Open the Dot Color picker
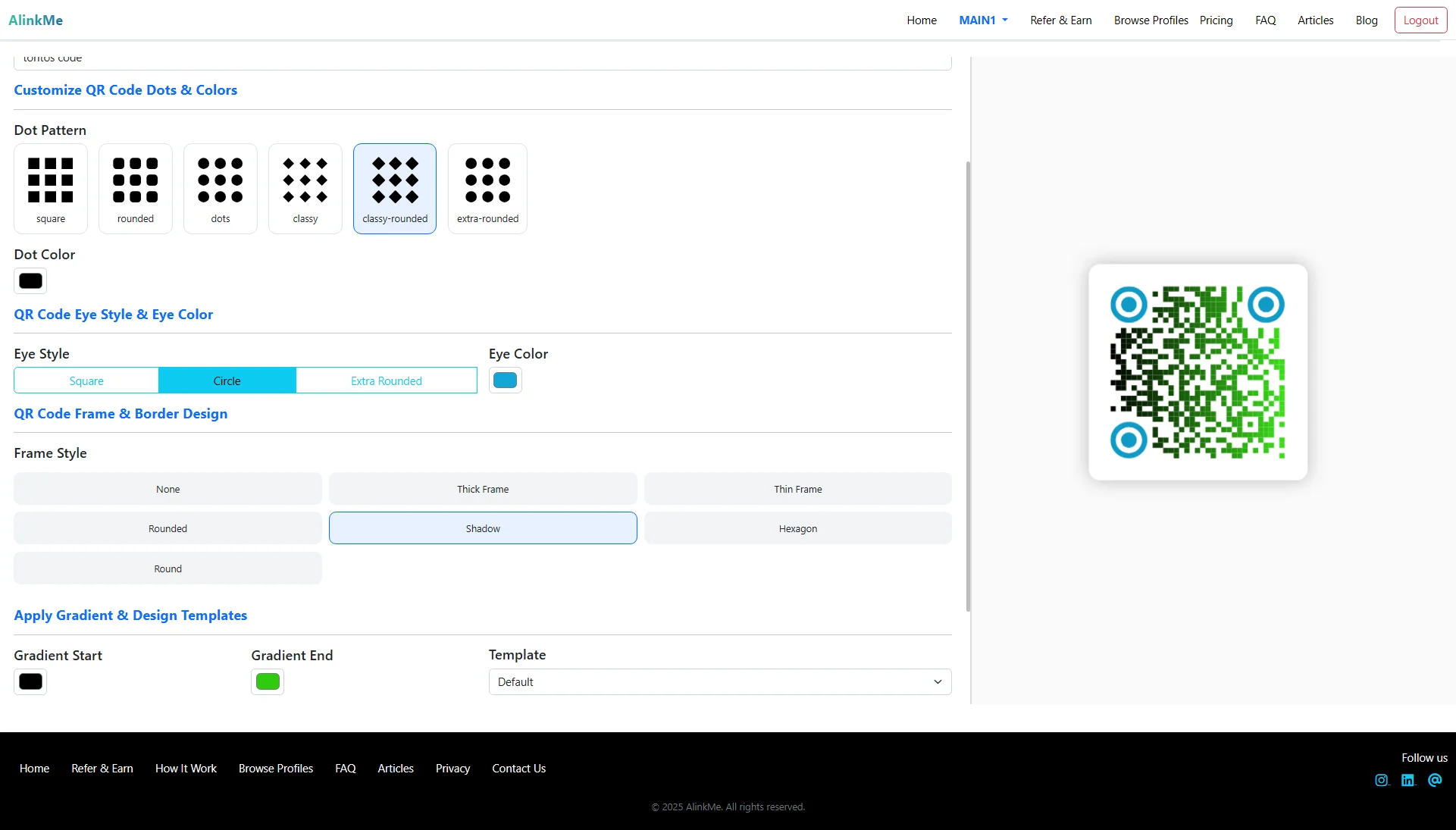 30,280
